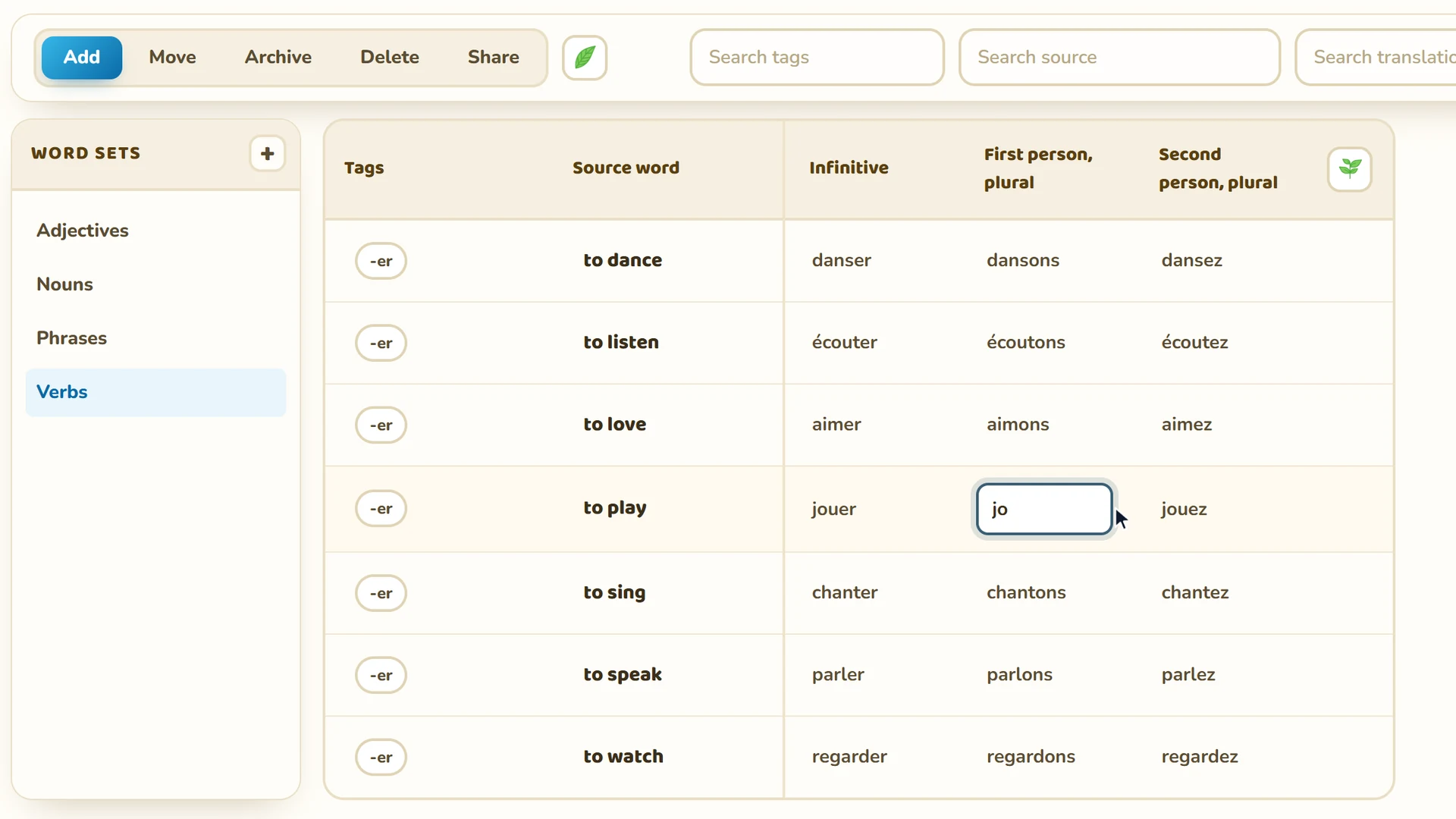Focus the Search tags field
The width and height of the screenshot is (1456, 819).
[x=817, y=58]
